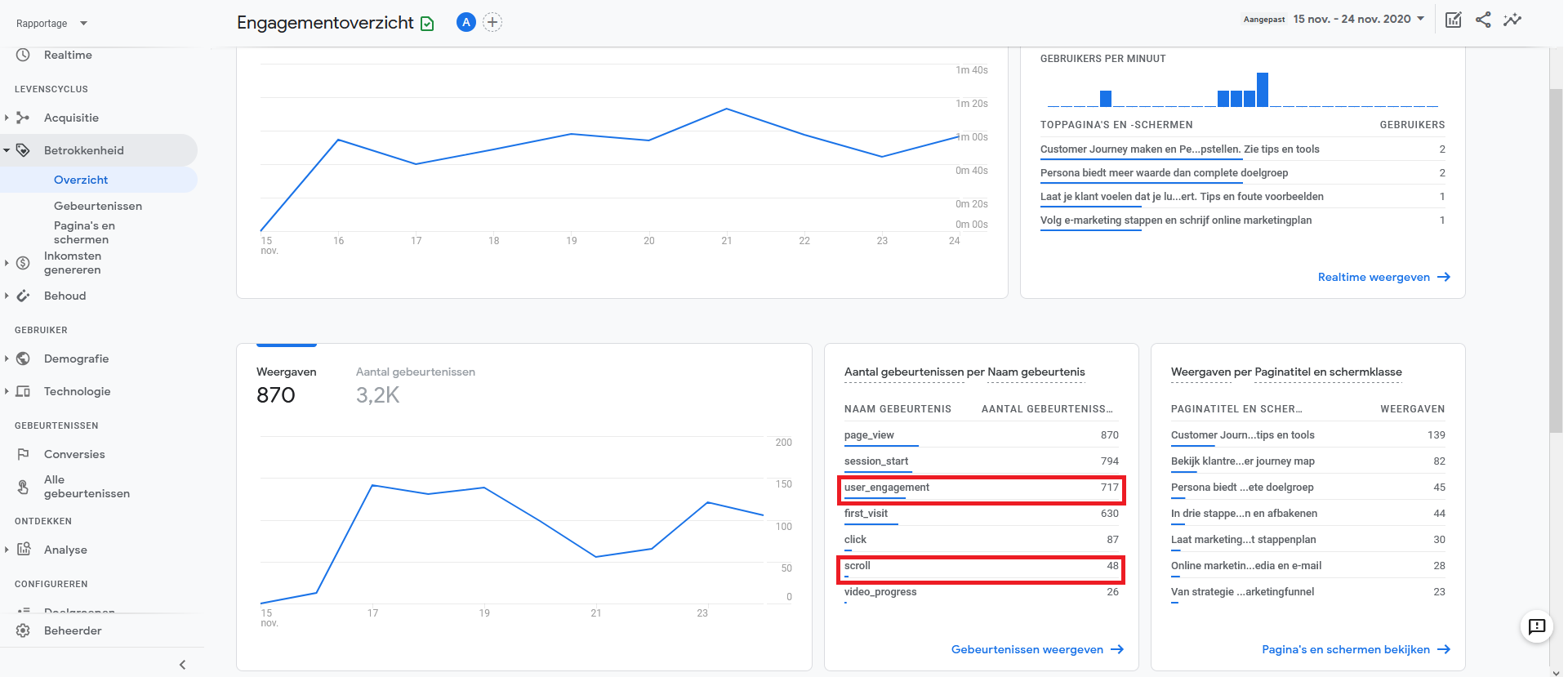Switch to the Aantal gebeurtenissen metric tab
Viewport: 1568px width, 677px height.
[x=415, y=384]
